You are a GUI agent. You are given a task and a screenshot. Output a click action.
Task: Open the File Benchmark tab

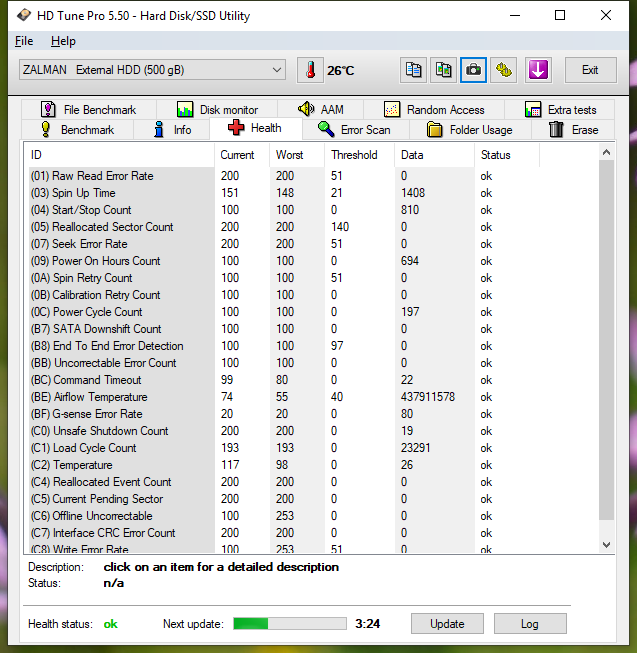tap(89, 110)
